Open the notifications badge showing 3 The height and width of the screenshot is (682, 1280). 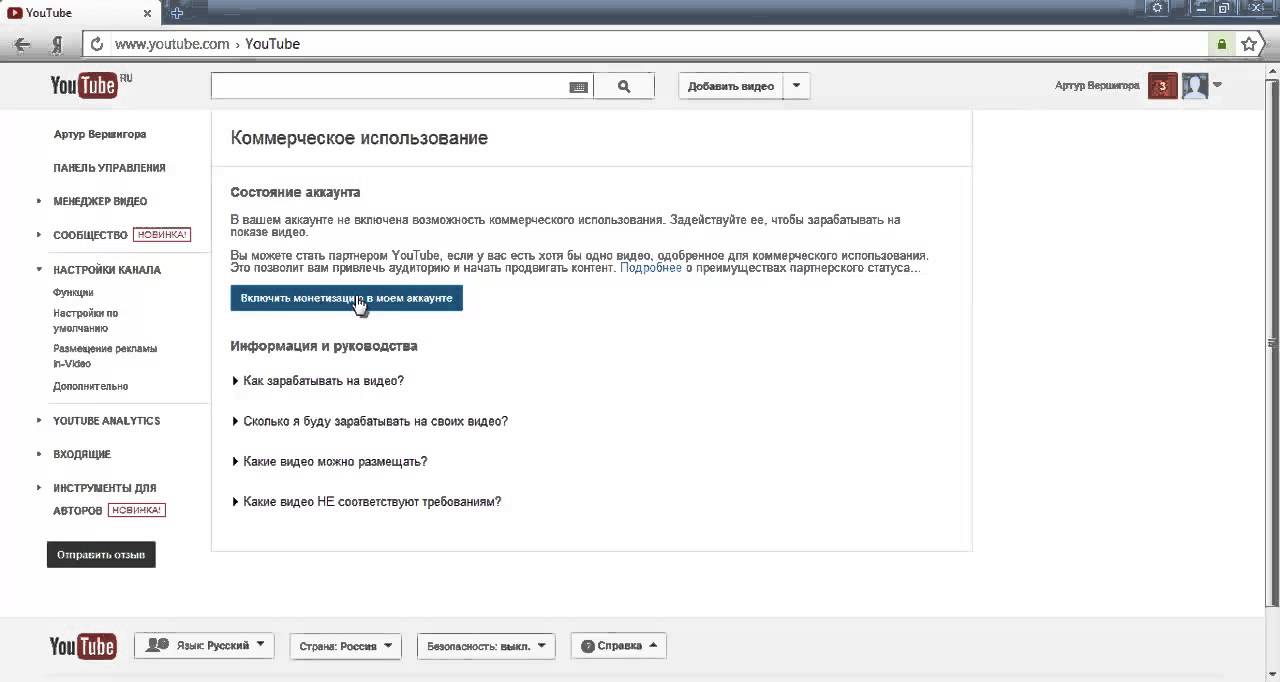(1162, 86)
